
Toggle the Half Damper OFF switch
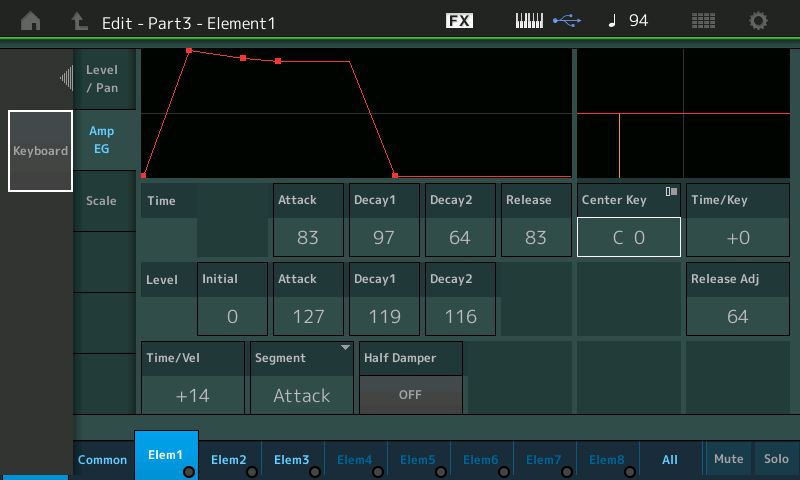click(x=410, y=394)
